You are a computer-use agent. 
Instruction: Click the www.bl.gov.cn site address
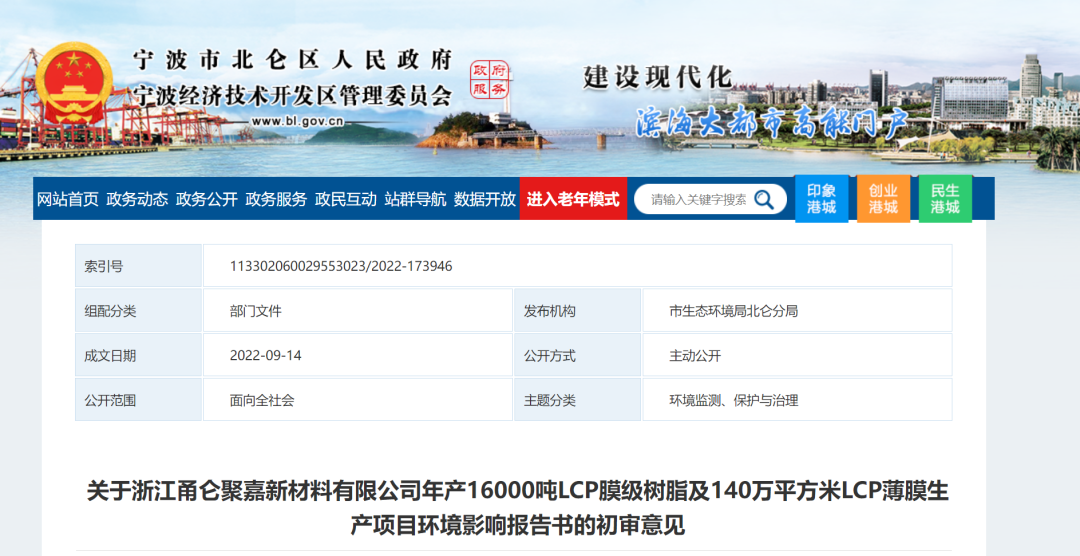tap(297, 121)
